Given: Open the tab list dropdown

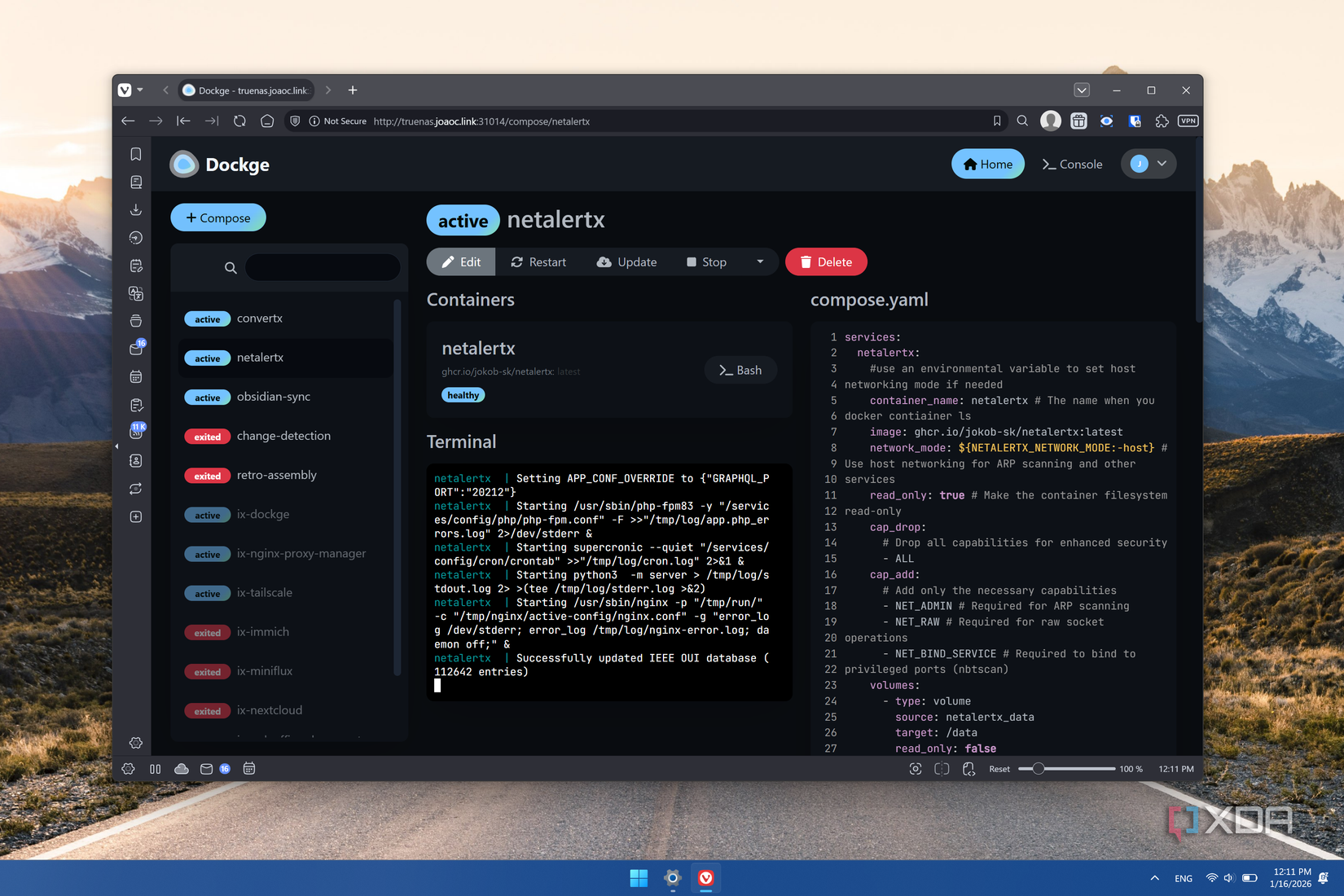Looking at the screenshot, I should [1082, 90].
